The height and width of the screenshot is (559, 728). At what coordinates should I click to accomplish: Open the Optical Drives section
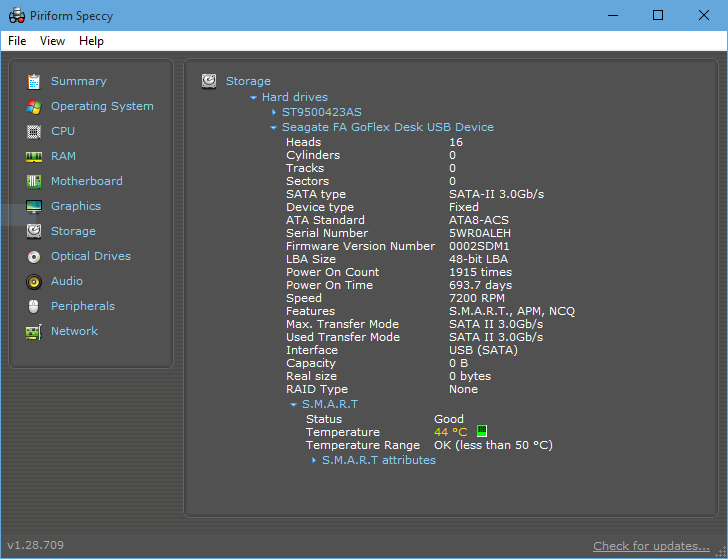tap(91, 256)
